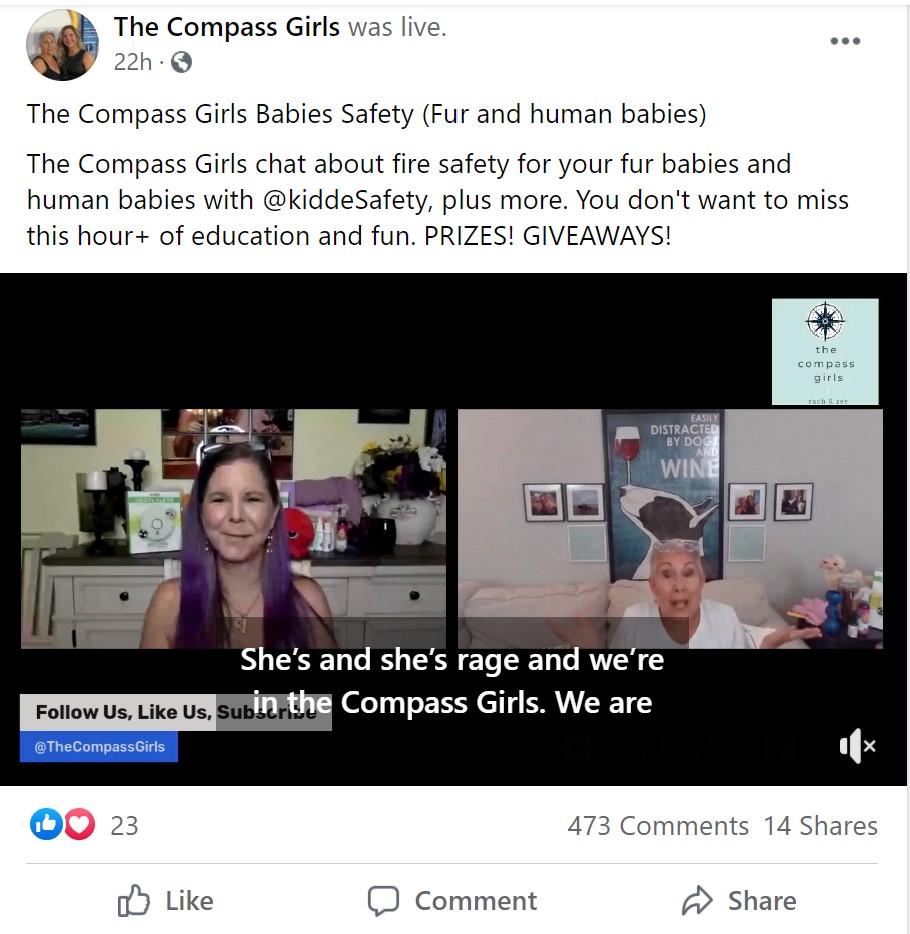This screenshot has width=910, height=934.
Task: Play the video by clicking left host feed
Action: point(233,528)
